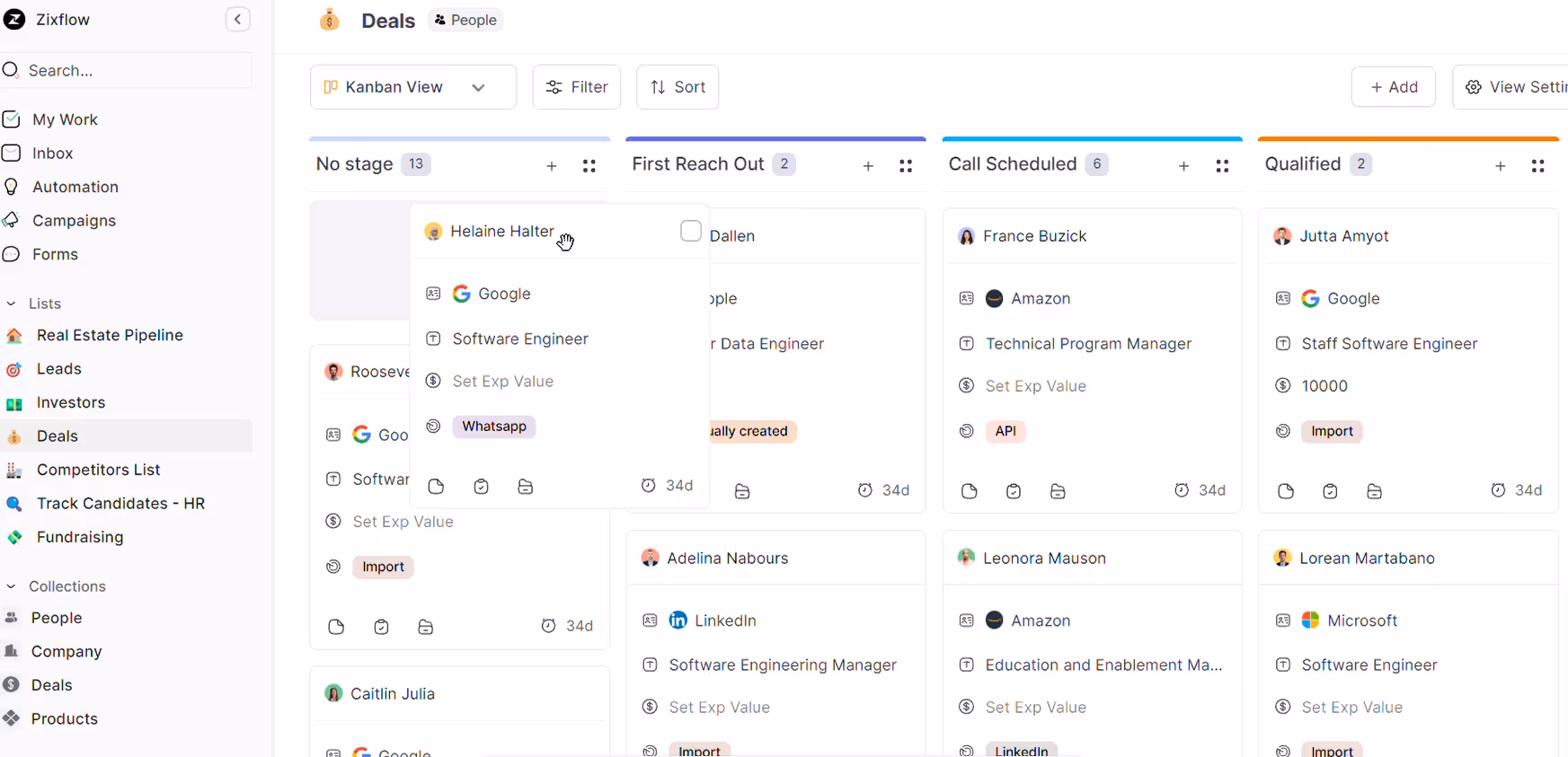Viewport: 1568px width, 757px height.
Task: Click the Zixflow logo icon
Action: 14,19
